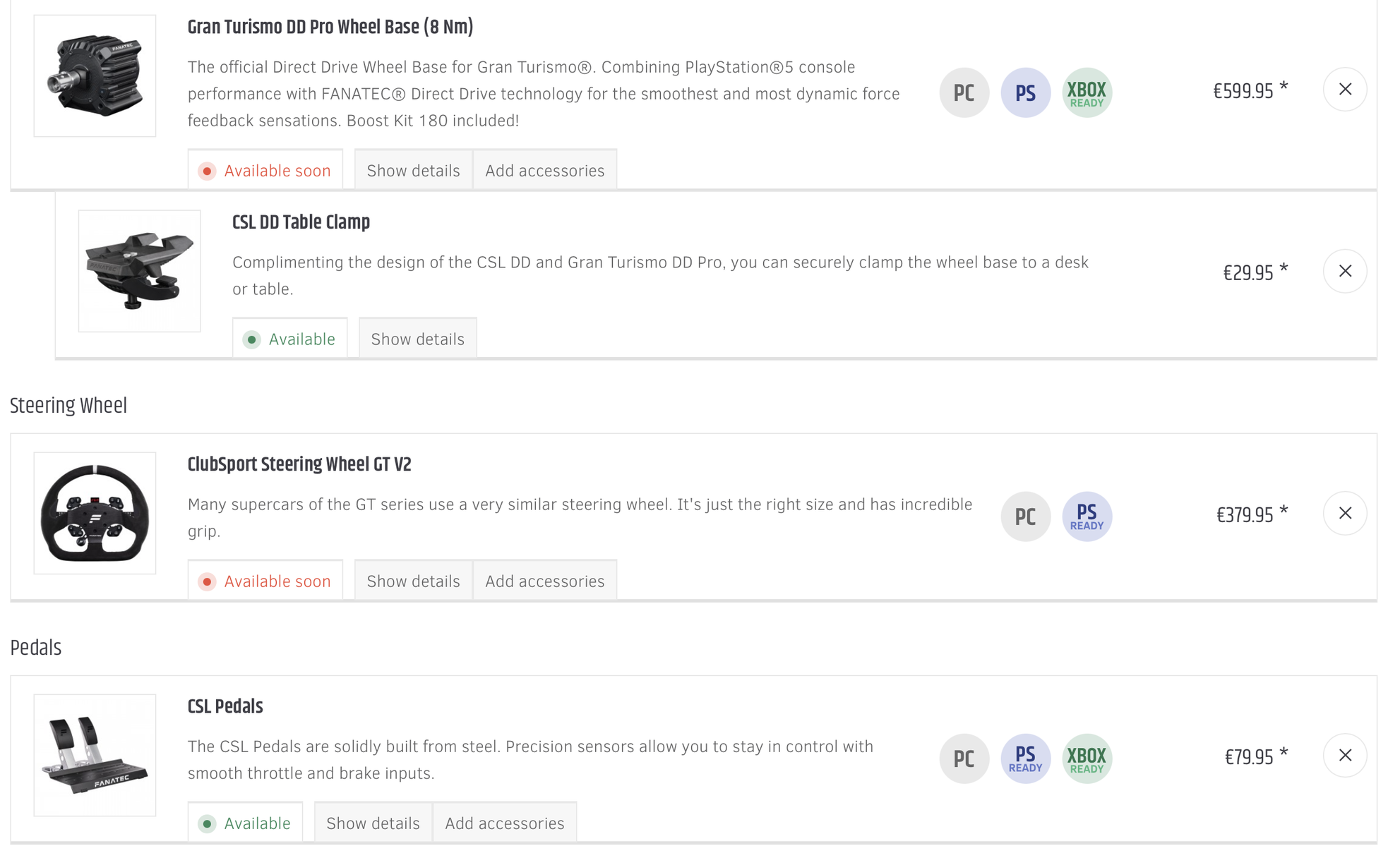Open ClubSport Steering Wheel product image
This screenshot has height=858, width=1400.
point(95,513)
